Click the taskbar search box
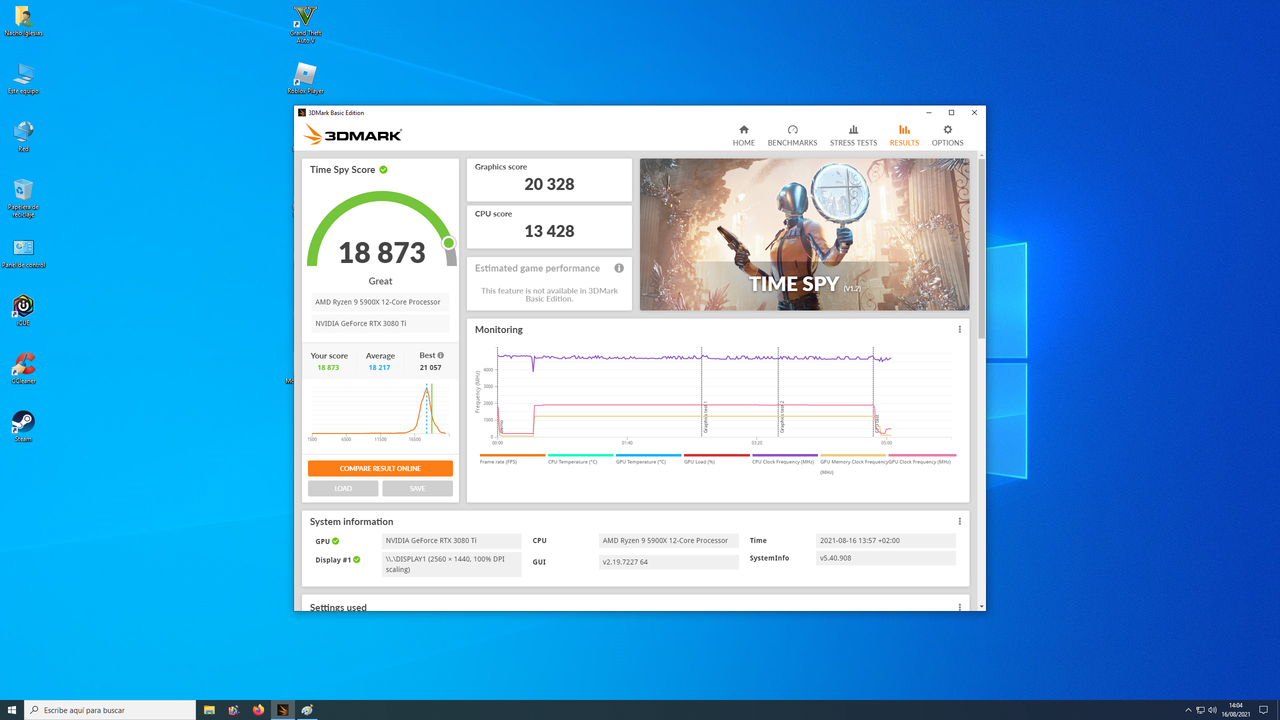 tap(110, 710)
